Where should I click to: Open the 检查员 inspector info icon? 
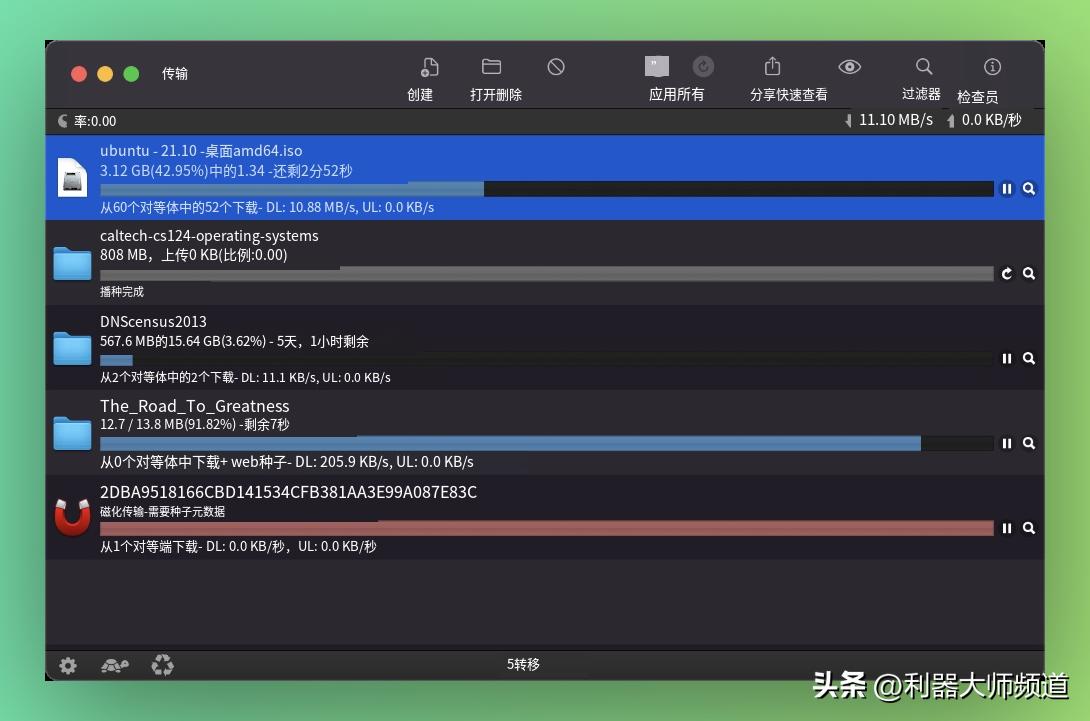click(991, 67)
